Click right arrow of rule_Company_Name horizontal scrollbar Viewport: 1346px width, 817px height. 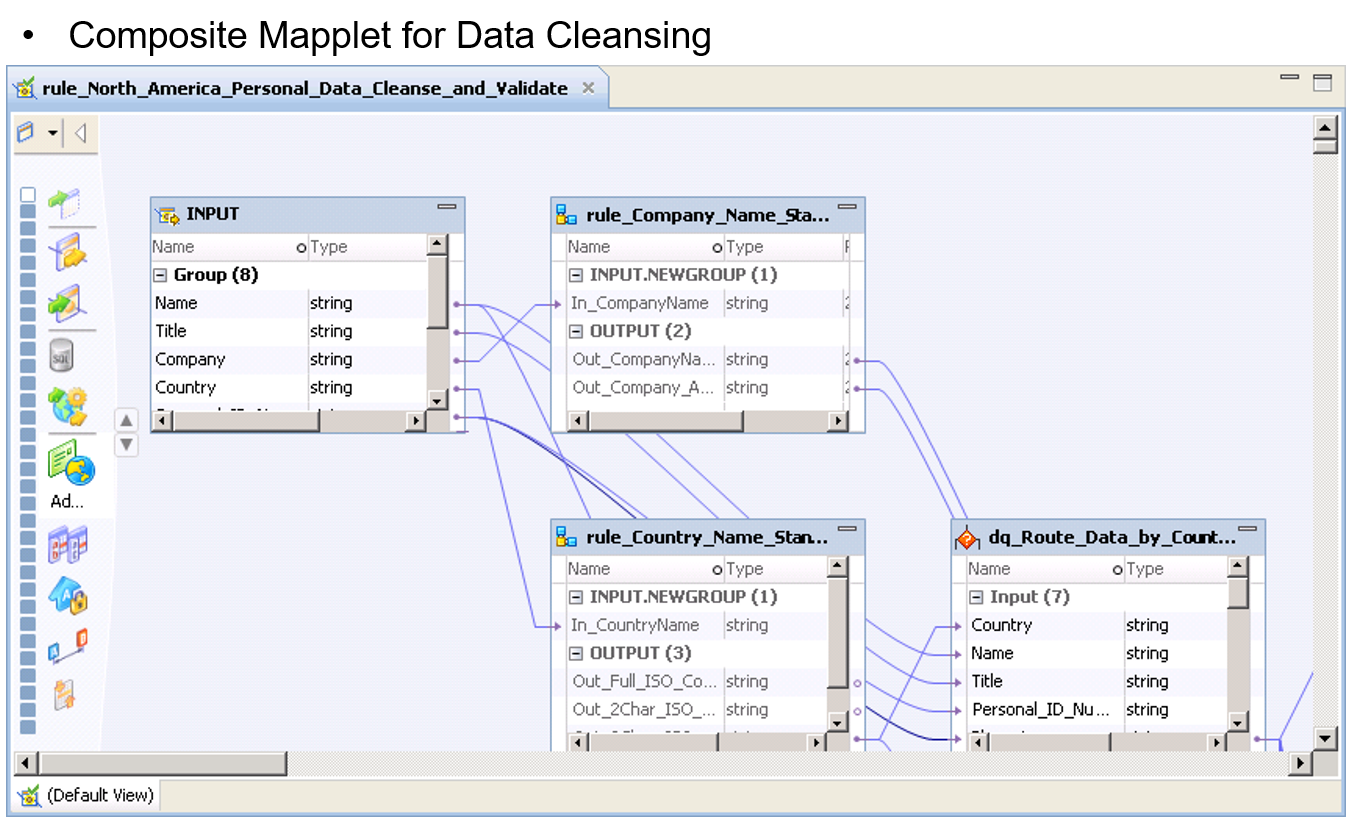click(838, 422)
